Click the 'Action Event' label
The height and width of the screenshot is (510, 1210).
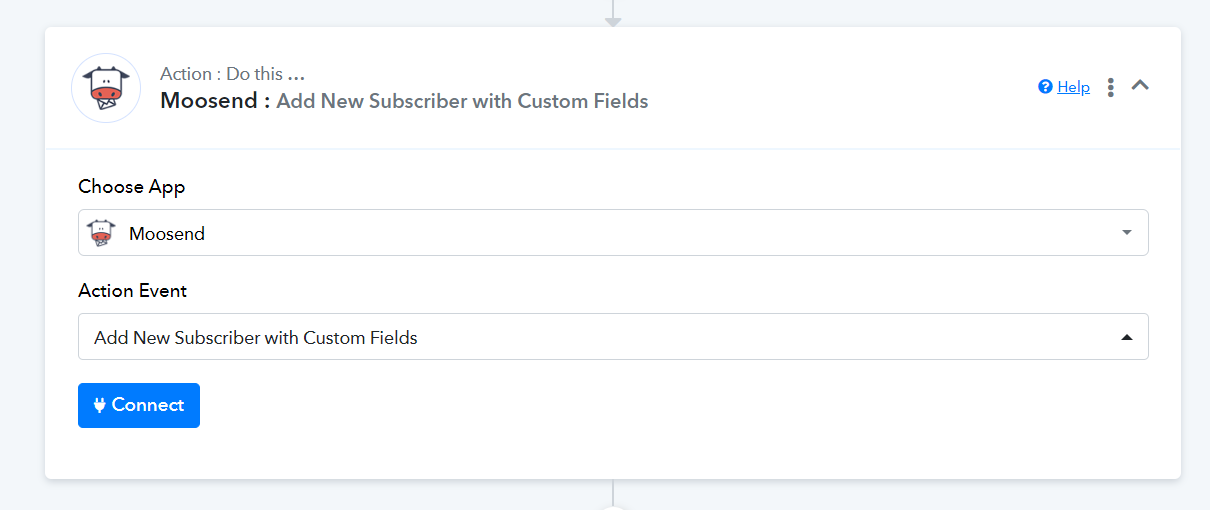(x=133, y=291)
